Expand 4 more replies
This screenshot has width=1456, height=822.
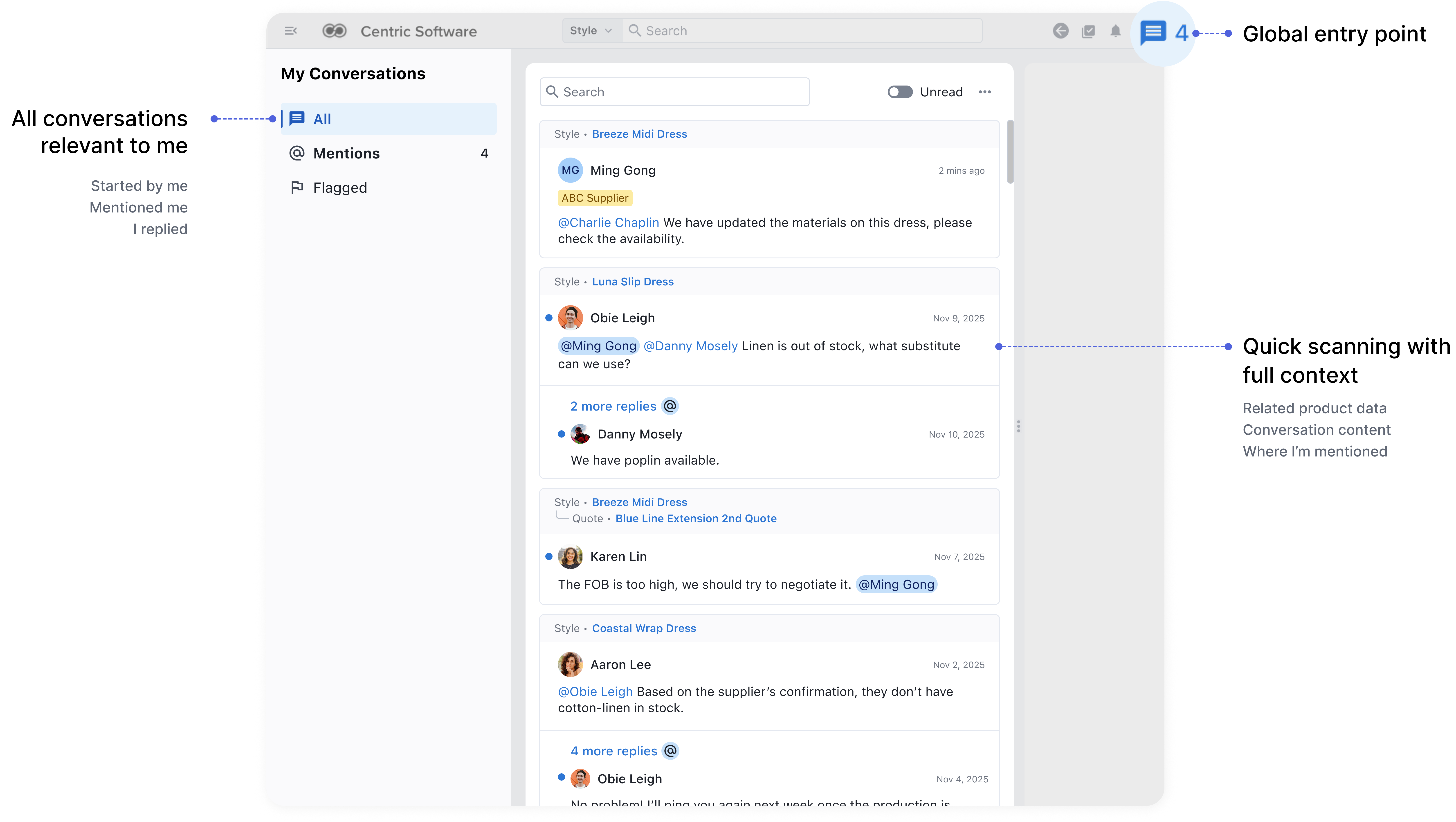coord(613,751)
